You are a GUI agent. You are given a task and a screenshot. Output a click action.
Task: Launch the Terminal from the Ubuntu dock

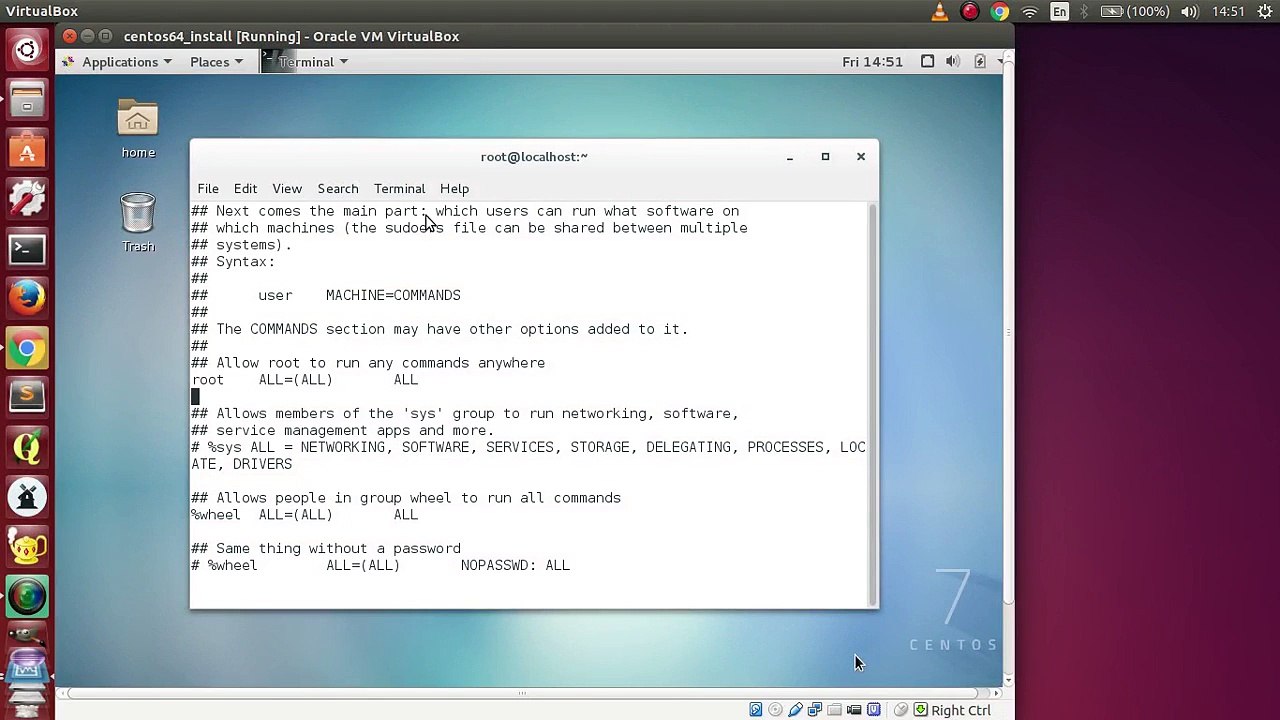click(x=27, y=250)
